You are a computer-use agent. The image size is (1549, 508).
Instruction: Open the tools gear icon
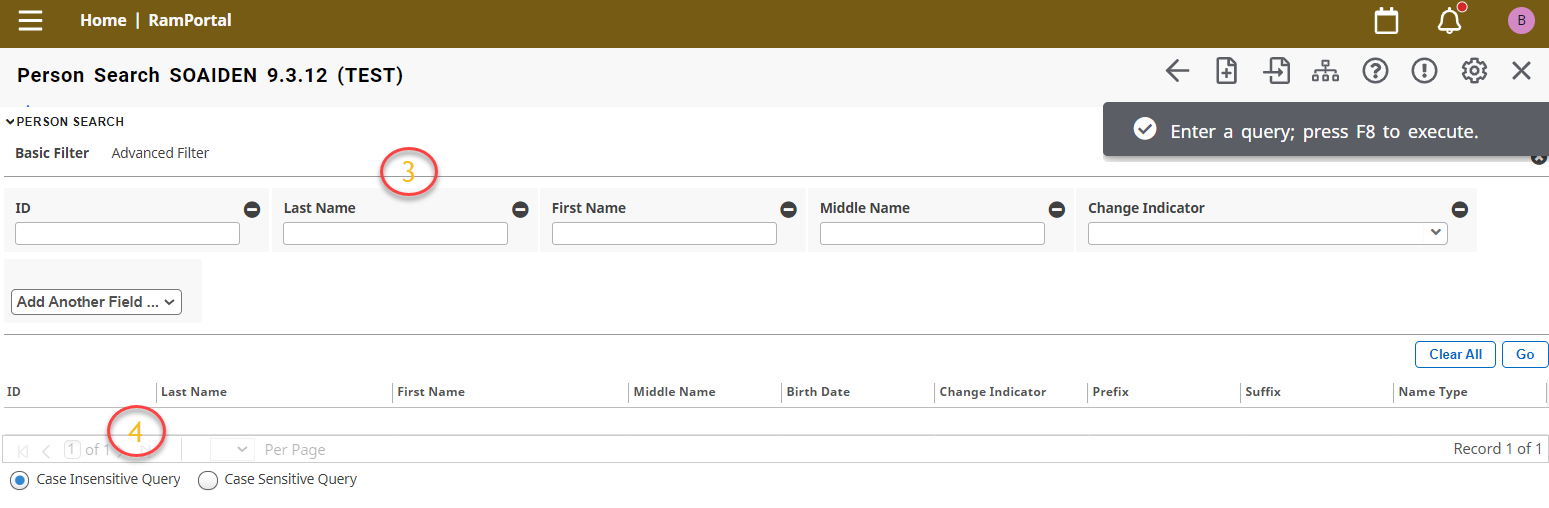tap(1474, 71)
